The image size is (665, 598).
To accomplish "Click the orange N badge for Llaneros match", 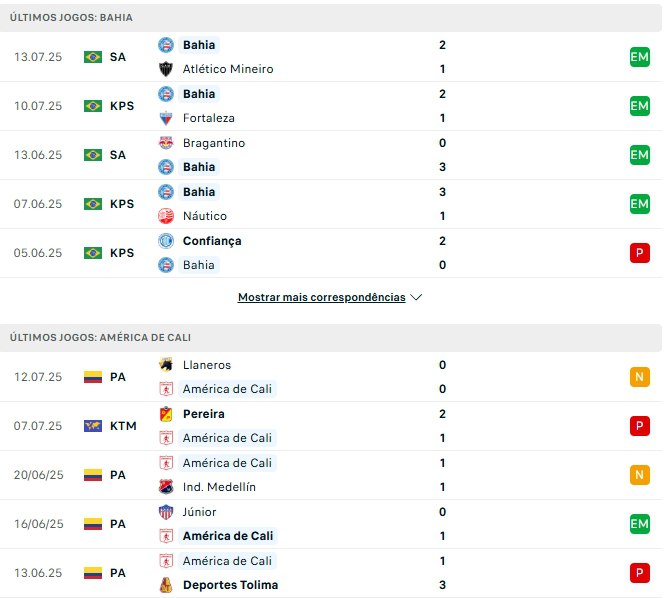I will tap(640, 377).
